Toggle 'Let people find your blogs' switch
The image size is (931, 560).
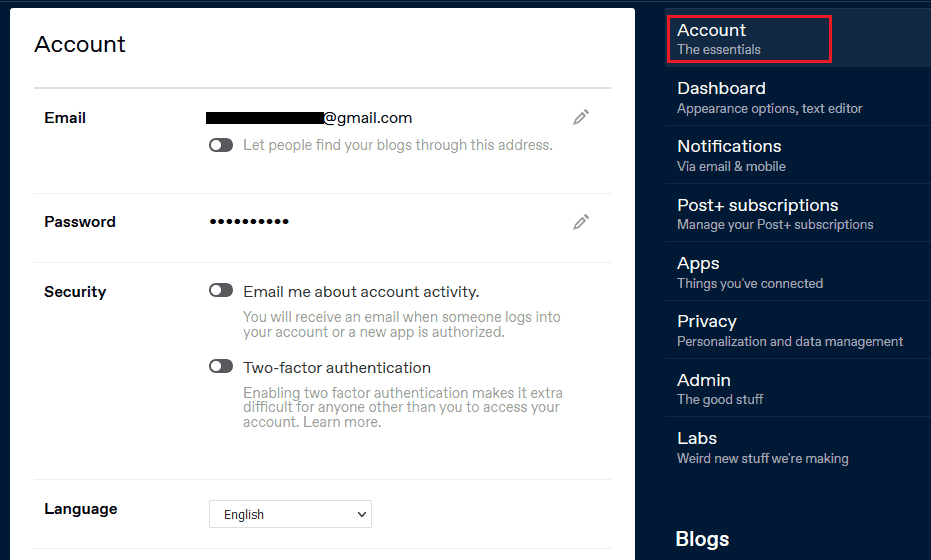[x=221, y=145]
